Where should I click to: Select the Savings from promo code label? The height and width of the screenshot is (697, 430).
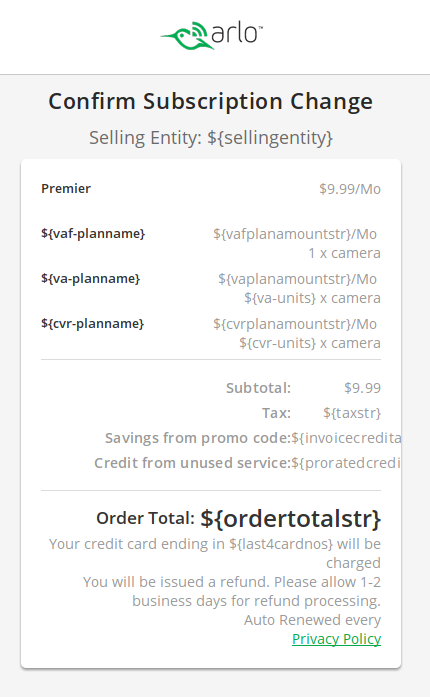coord(198,438)
